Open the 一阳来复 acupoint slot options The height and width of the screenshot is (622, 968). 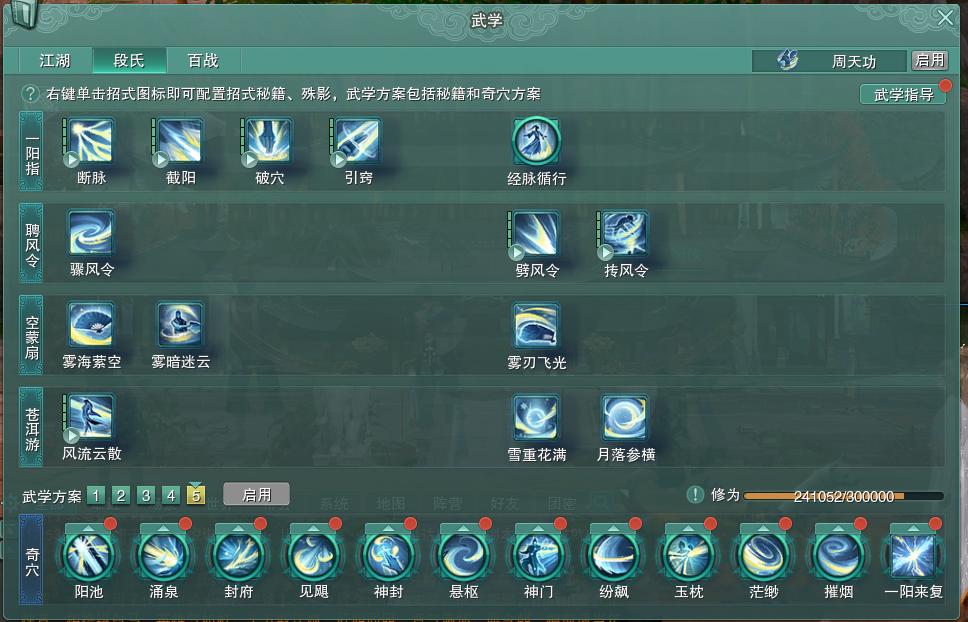pyautogui.click(x=914, y=528)
